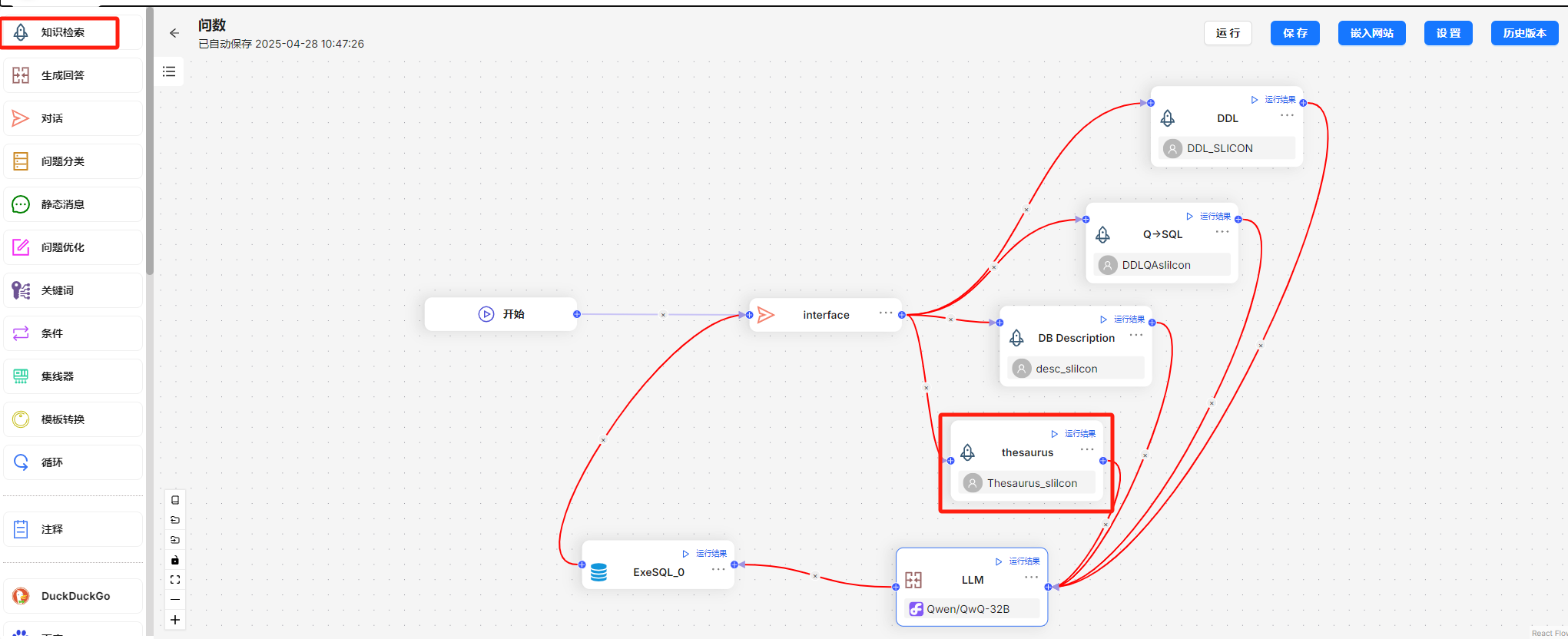This screenshot has width=1568, height=639.
Task: Select the 开始 start node
Action: pyautogui.click(x=501, y=314)
